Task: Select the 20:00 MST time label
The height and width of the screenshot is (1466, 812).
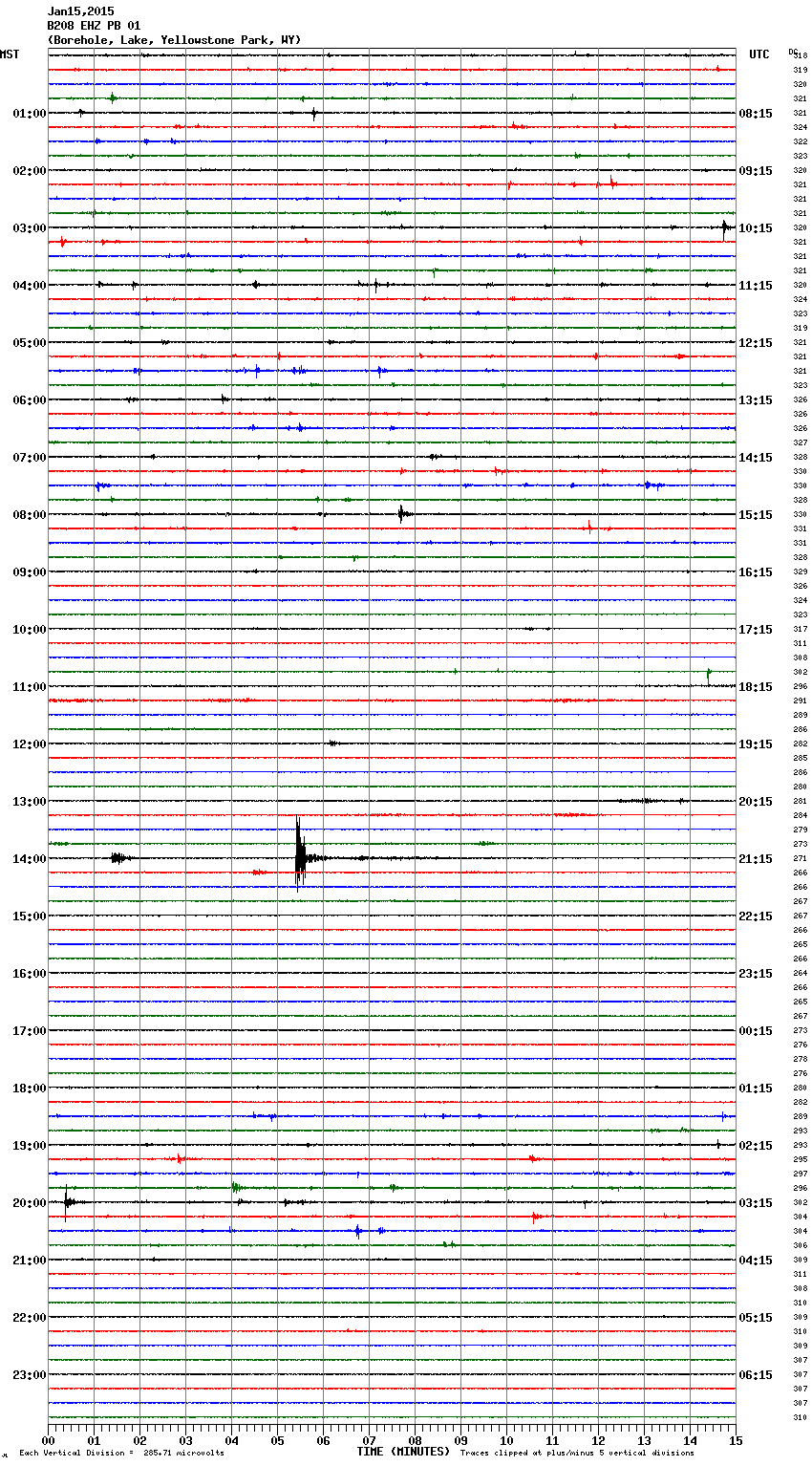Action: (30, 1203)
